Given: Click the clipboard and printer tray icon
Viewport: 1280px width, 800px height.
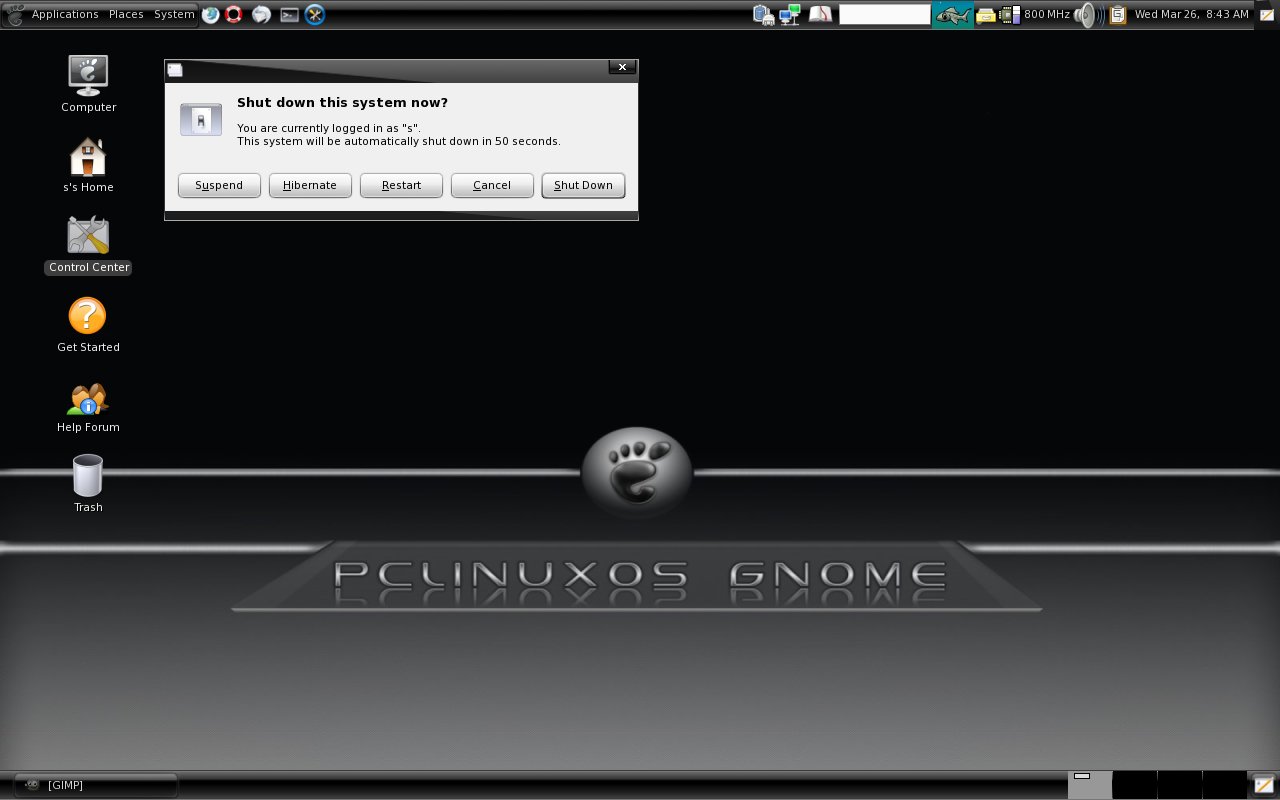Looking at the screenshot, I should click(764, 14).
